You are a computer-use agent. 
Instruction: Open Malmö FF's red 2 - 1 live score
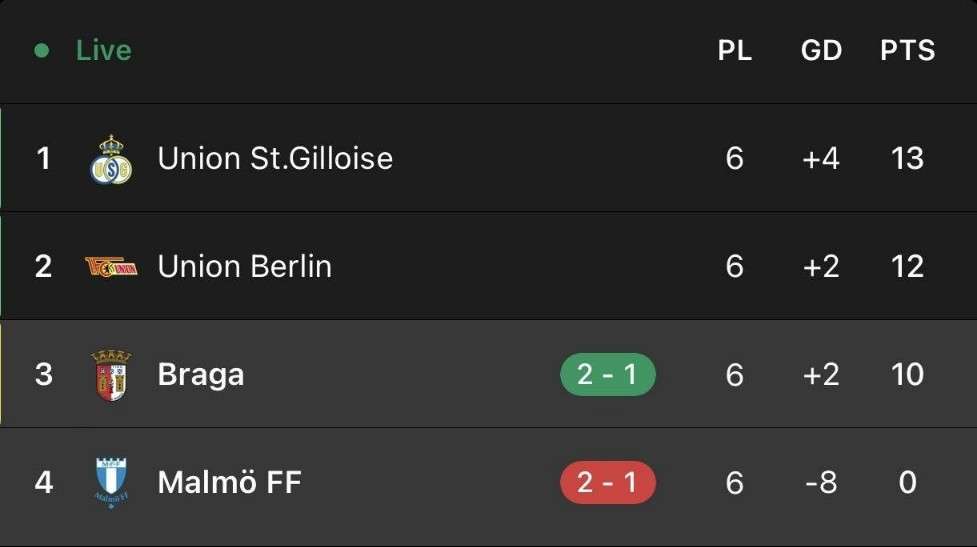(x=607, y=483)
